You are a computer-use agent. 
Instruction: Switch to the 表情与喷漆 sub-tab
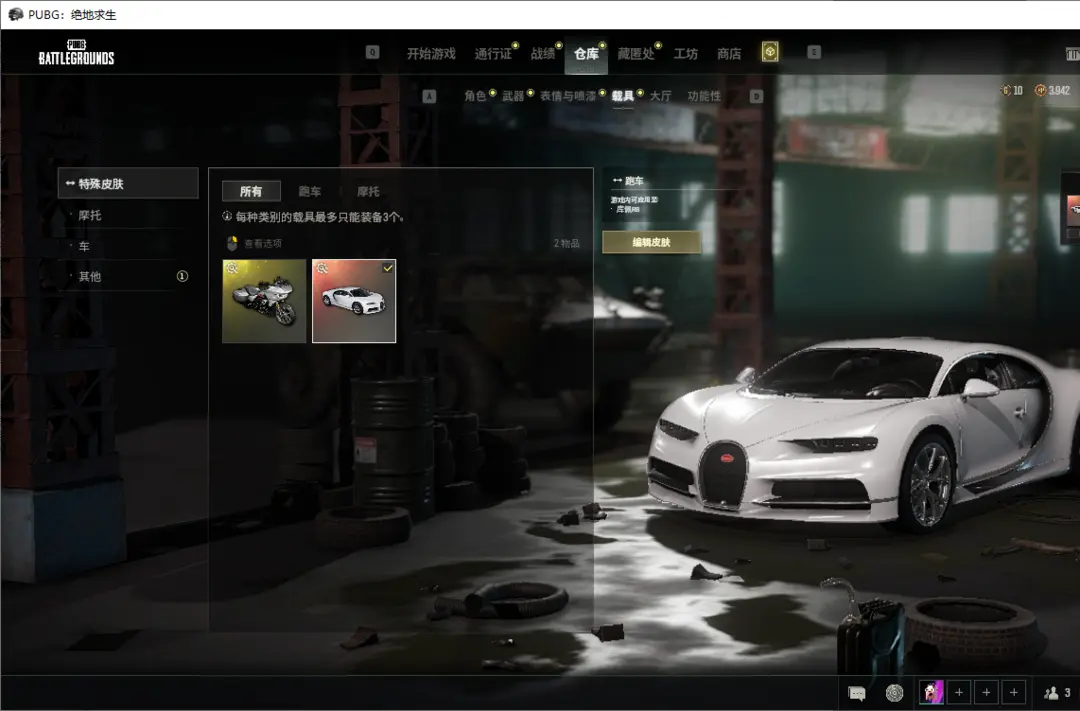pyautogui.click(x=568, y=96)
